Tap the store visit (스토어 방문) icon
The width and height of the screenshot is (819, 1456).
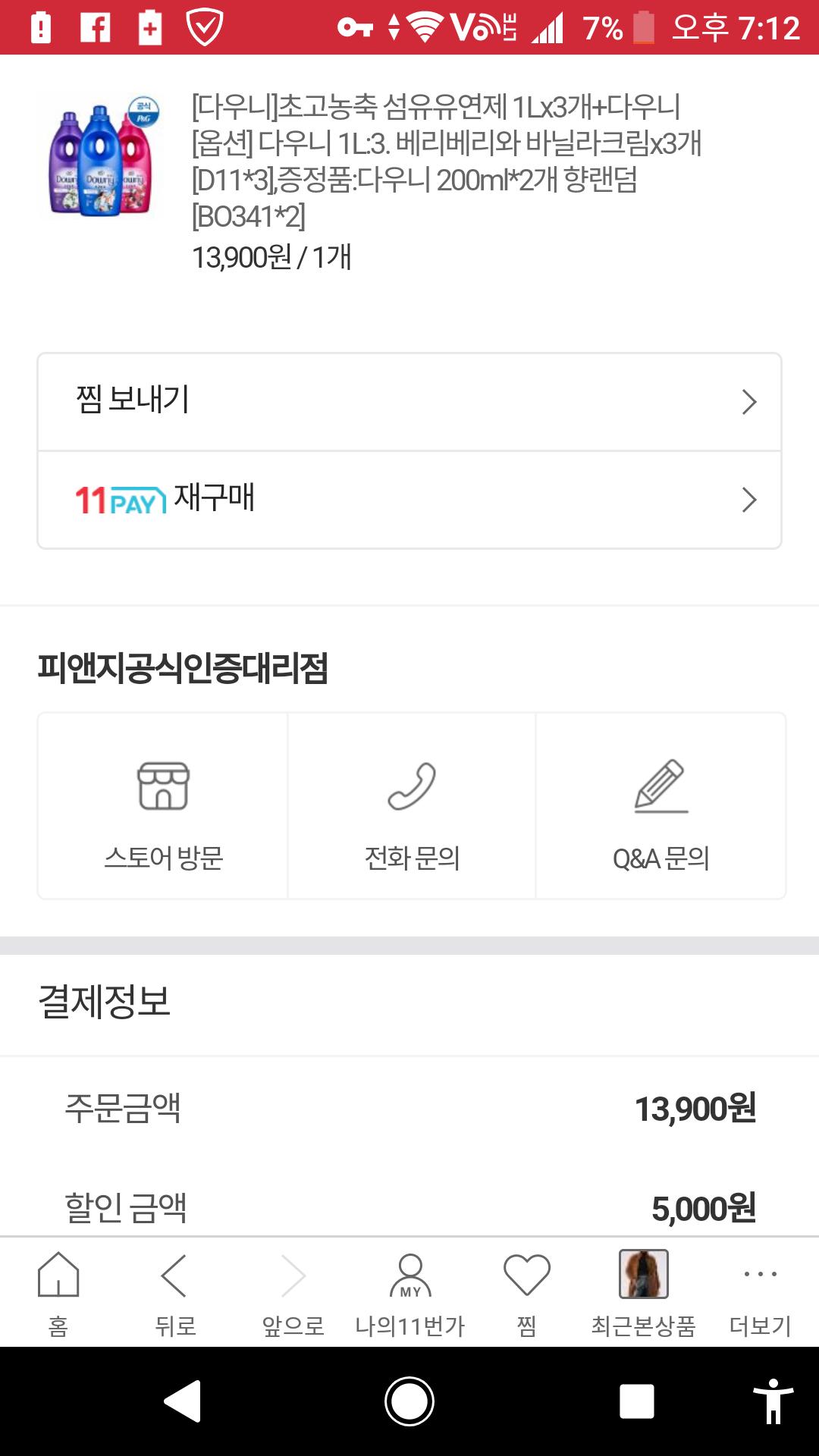(x=163, y=786)
